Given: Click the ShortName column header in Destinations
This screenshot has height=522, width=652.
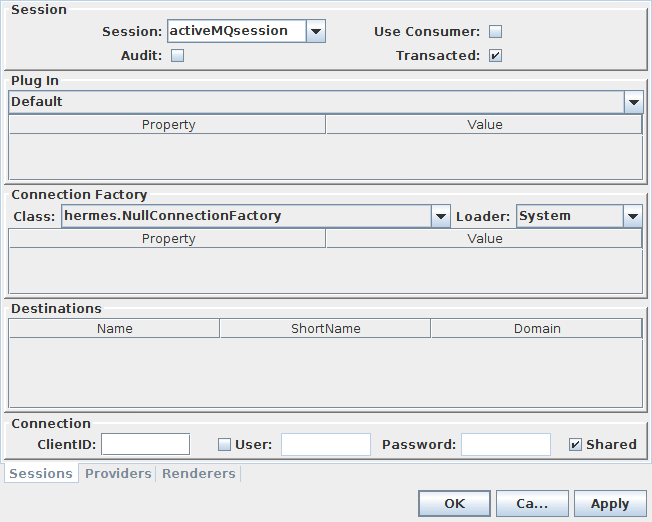Looking at the screenshot, I should click(x=325, y=328).
